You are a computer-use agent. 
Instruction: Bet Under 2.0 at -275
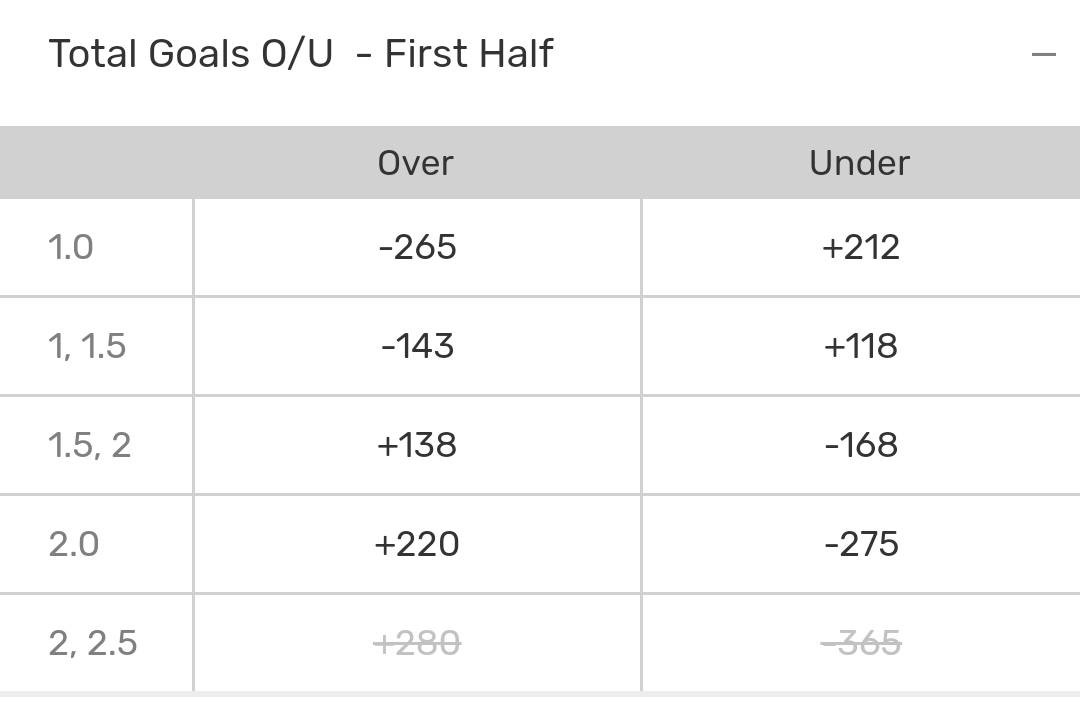tap(860, 544)
